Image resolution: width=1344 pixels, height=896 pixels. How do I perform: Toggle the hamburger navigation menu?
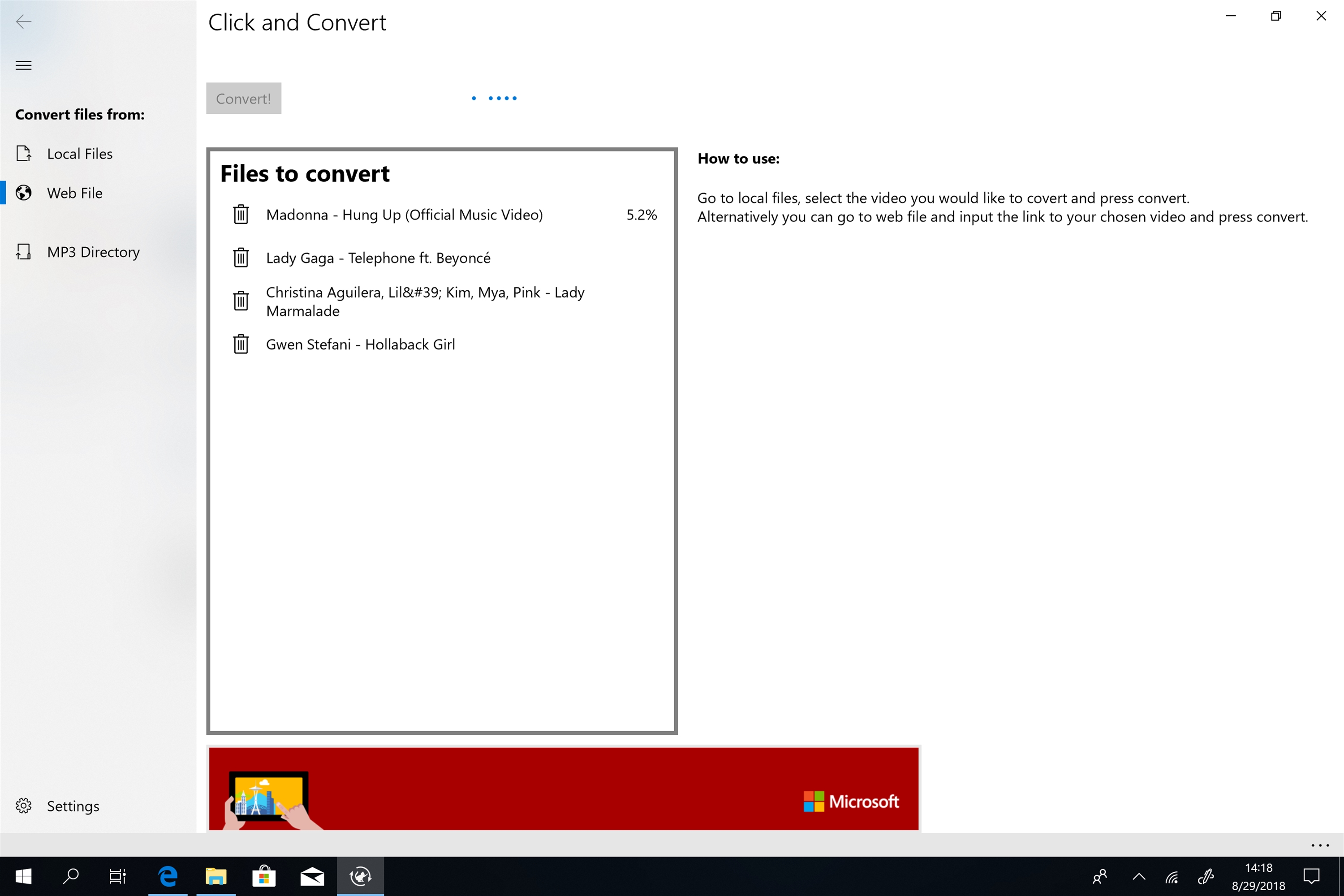click(x=23, y=65)
